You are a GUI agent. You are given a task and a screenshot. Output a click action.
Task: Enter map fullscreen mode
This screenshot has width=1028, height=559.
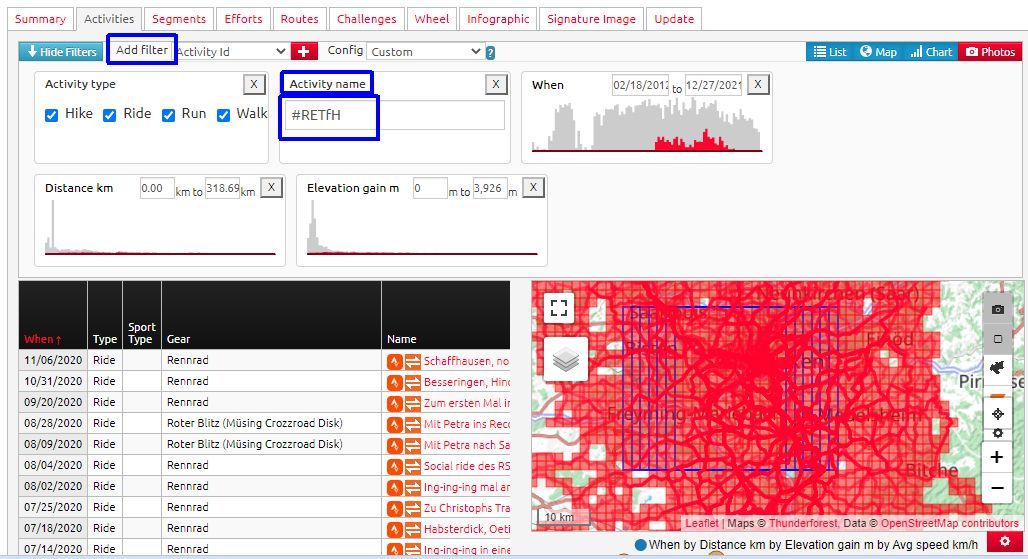pyautogui.click(x=559, y=308)
